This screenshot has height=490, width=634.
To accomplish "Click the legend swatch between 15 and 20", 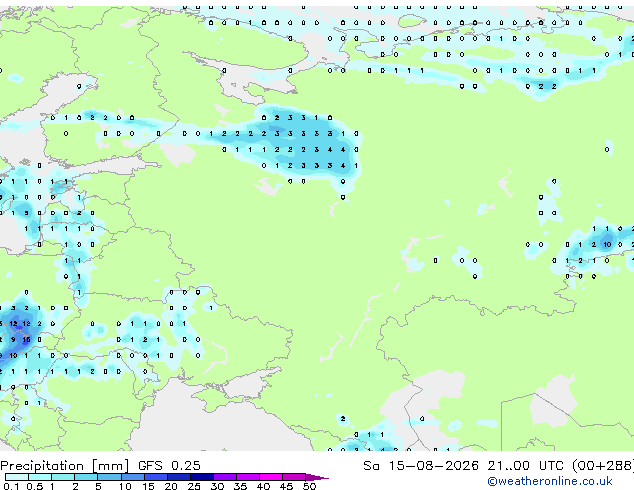I will click(x=155, y=477).
